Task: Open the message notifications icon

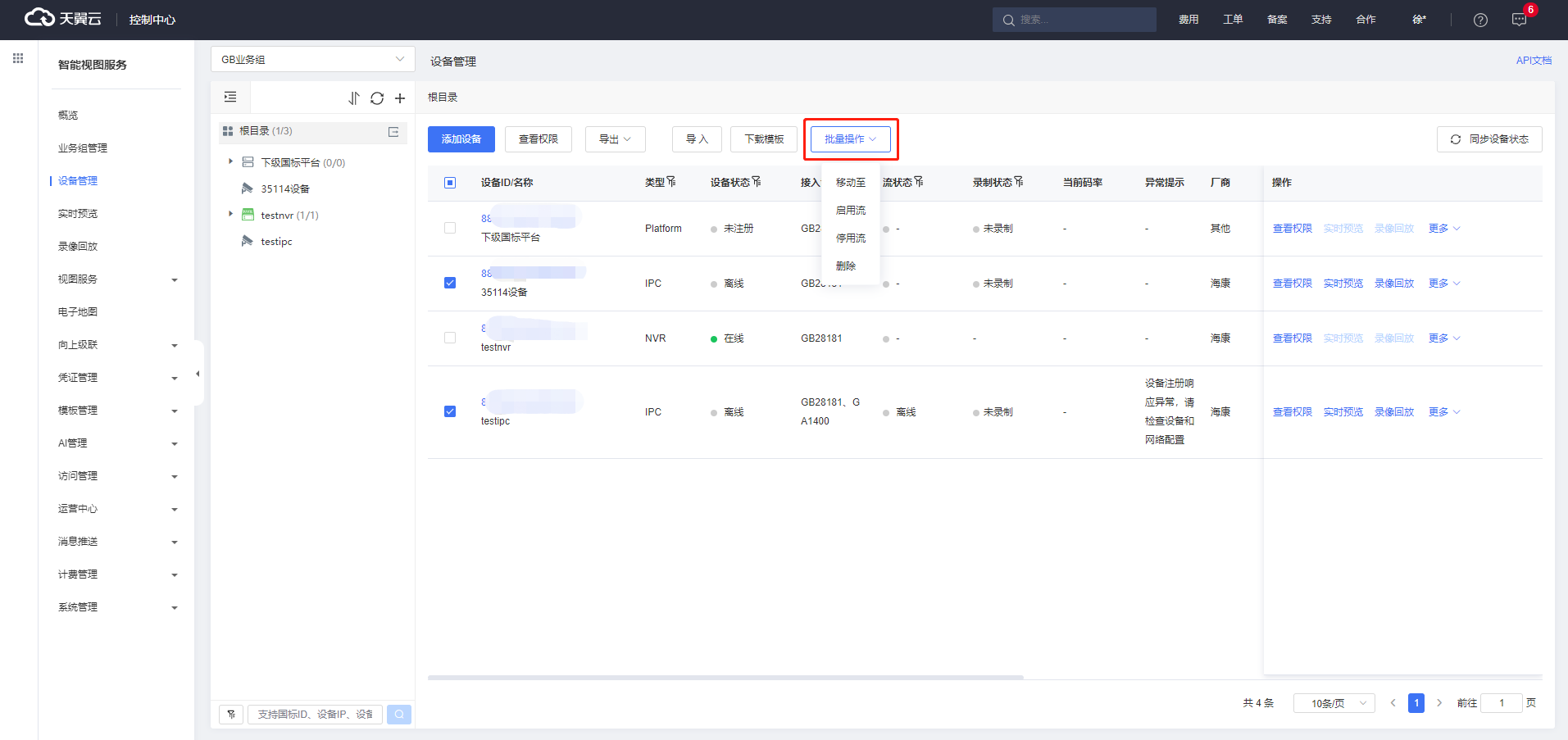Action: click(x=1519, y=20)
